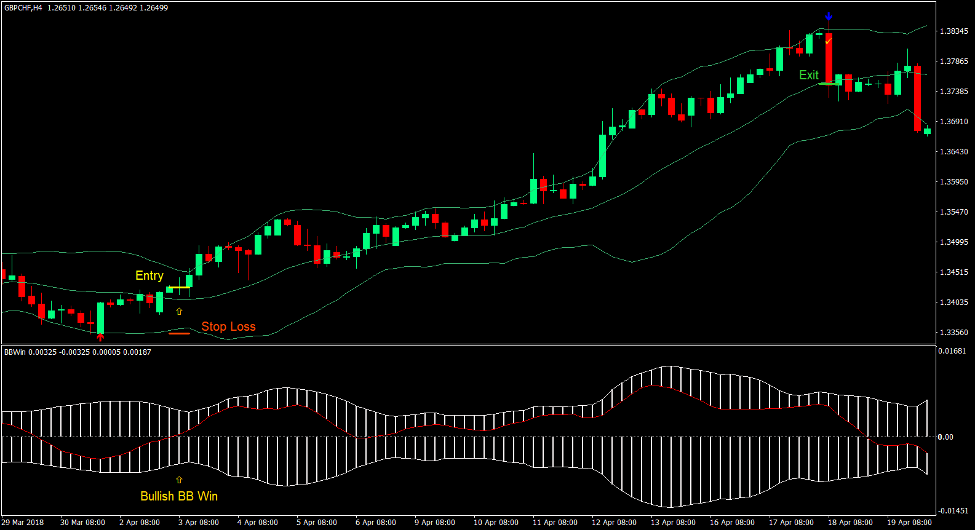Select the green Exit level line marker
This screenshot has height=531, width=977.
click(829, 84)
